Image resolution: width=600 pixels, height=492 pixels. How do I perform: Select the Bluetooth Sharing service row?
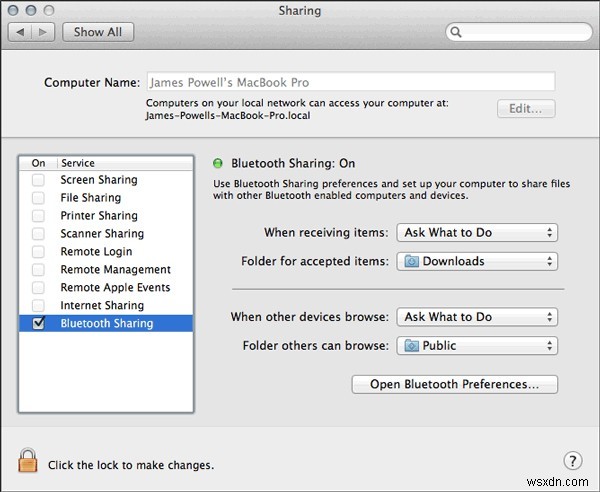point(106,323)
